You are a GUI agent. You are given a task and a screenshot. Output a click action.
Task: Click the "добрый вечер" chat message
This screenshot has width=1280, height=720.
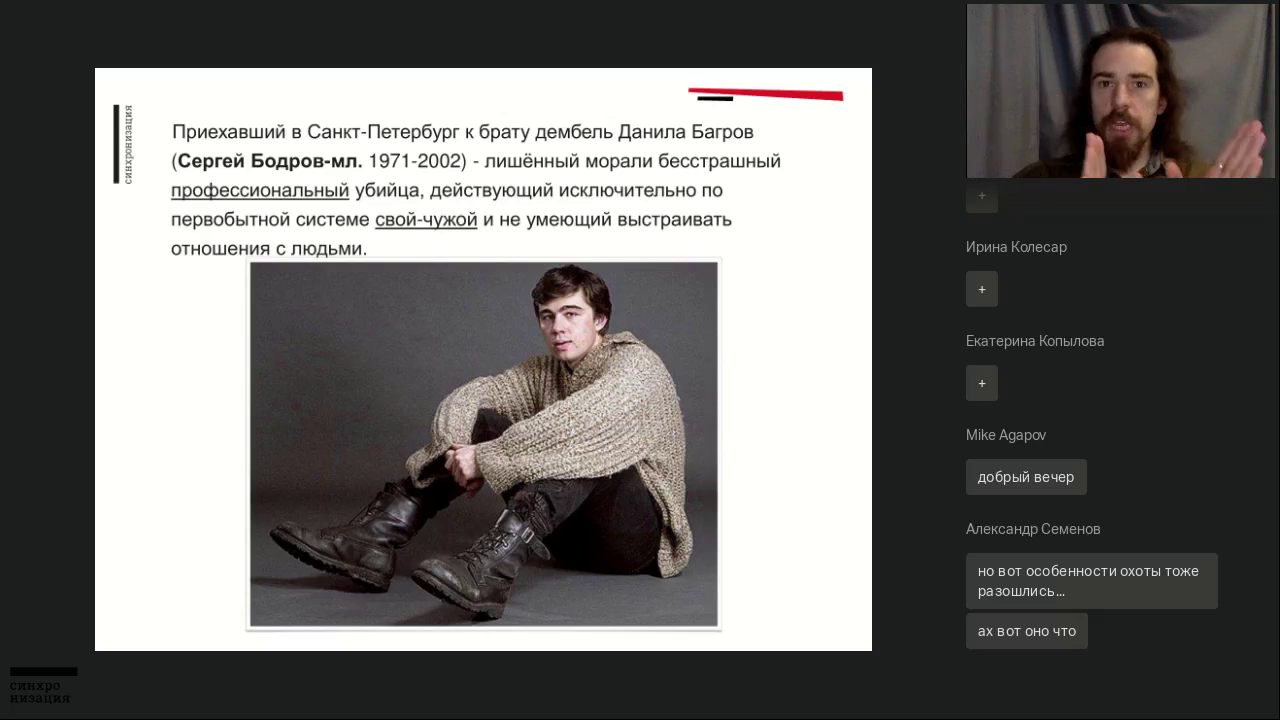pos(1026,477)
